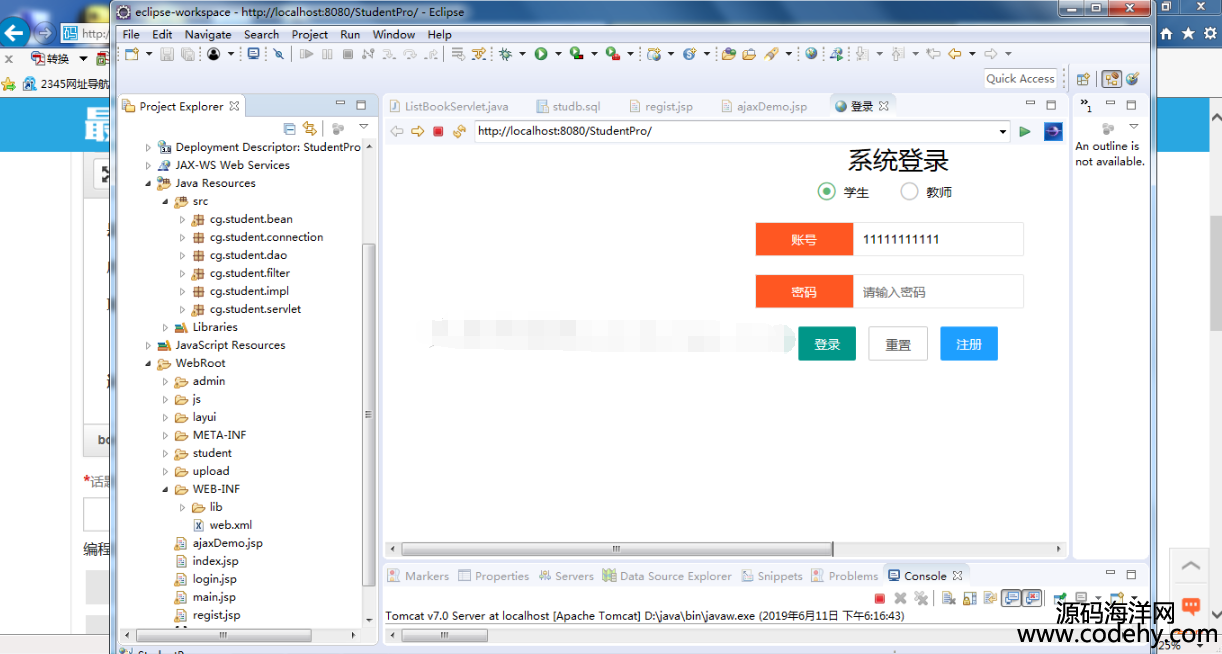
Task: Click Collapse All in Project Explorer
Action: 290,128
